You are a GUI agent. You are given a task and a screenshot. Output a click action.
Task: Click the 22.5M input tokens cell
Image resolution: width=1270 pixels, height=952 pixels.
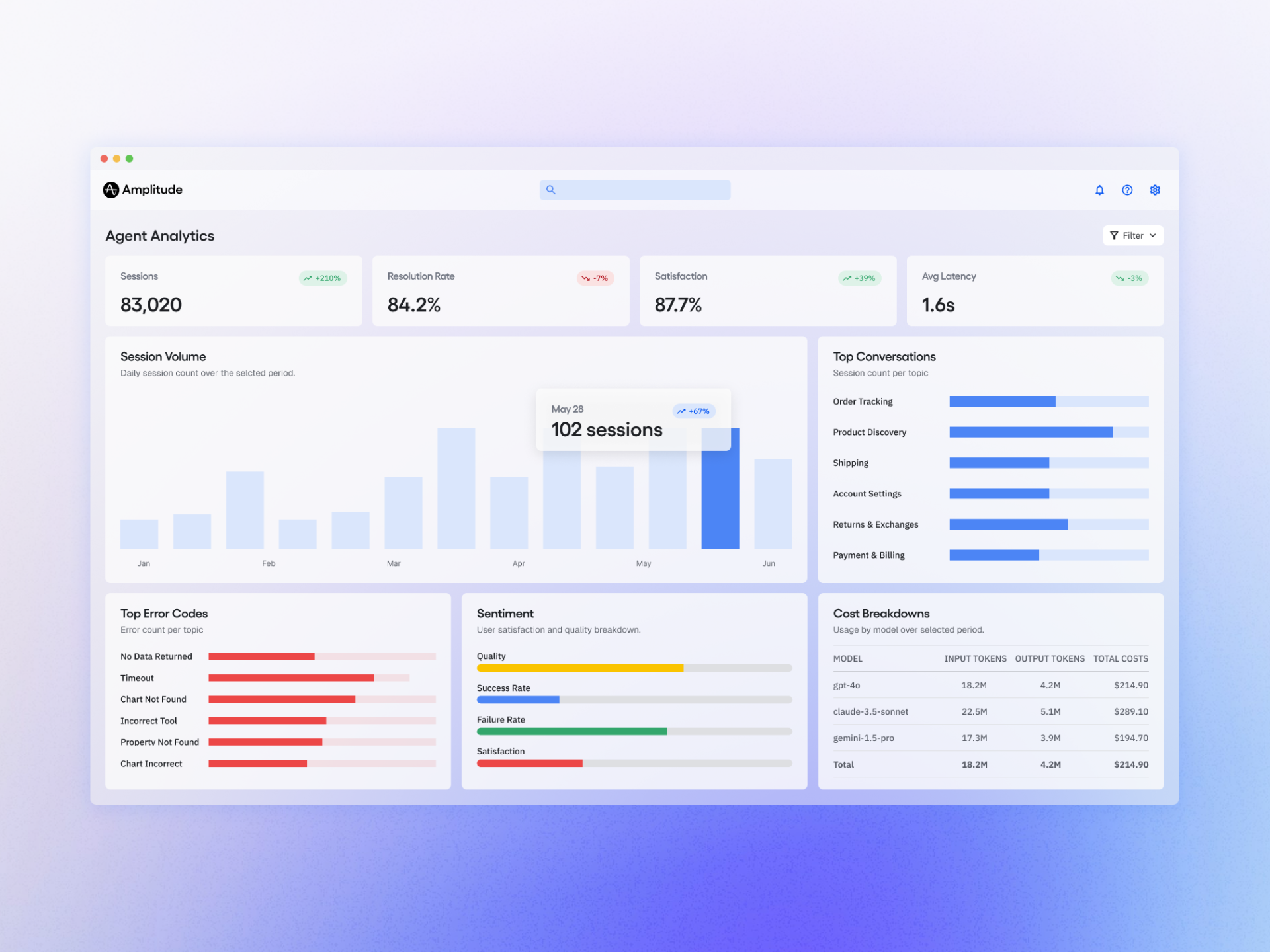974,712
